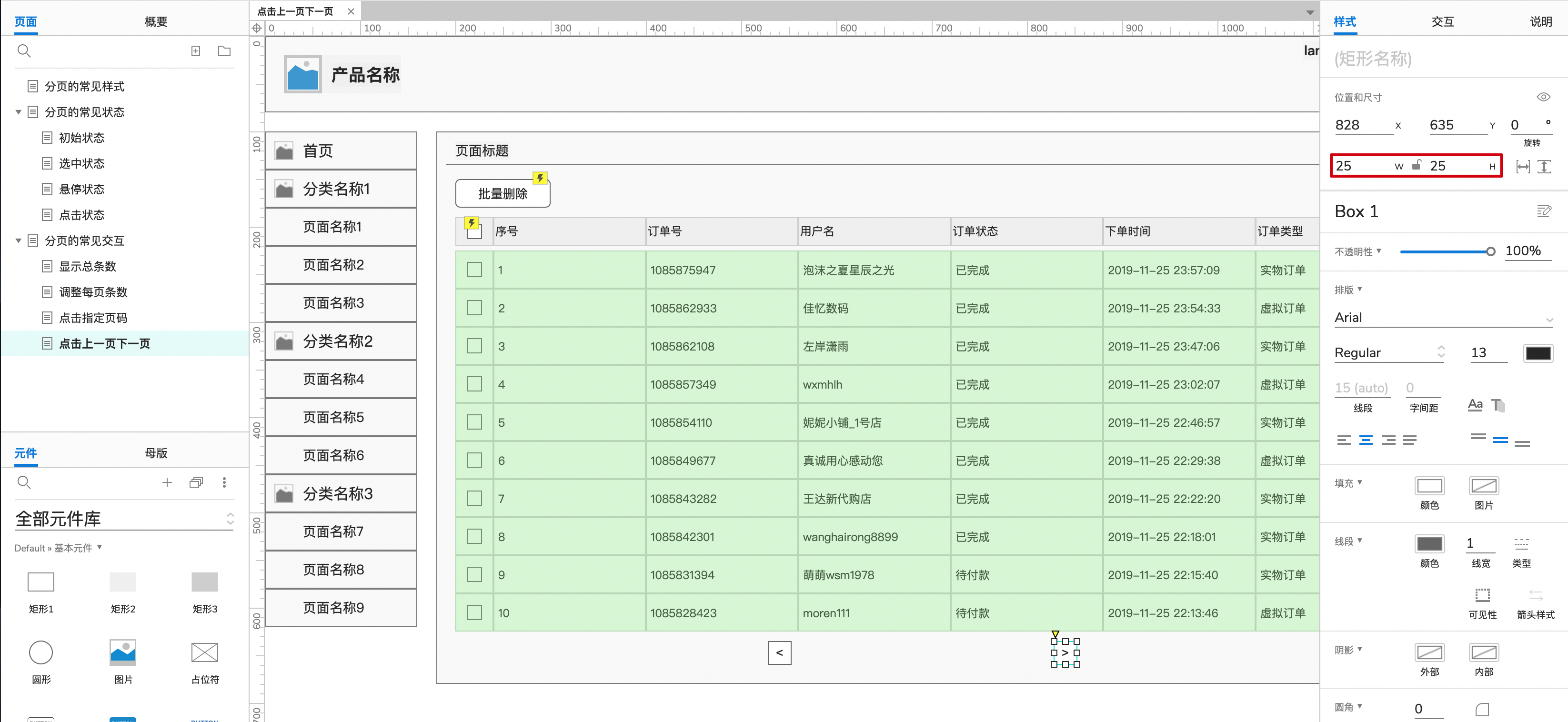Collapse 分页的常见状态 tree node
The width and height of the screenshot is (1568, 722).
18,112
